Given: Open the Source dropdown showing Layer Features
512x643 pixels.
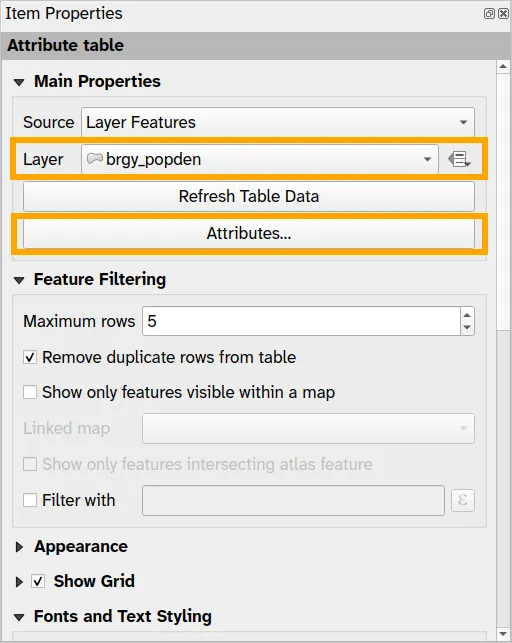Looking at the screenshot, I should 278,122.
